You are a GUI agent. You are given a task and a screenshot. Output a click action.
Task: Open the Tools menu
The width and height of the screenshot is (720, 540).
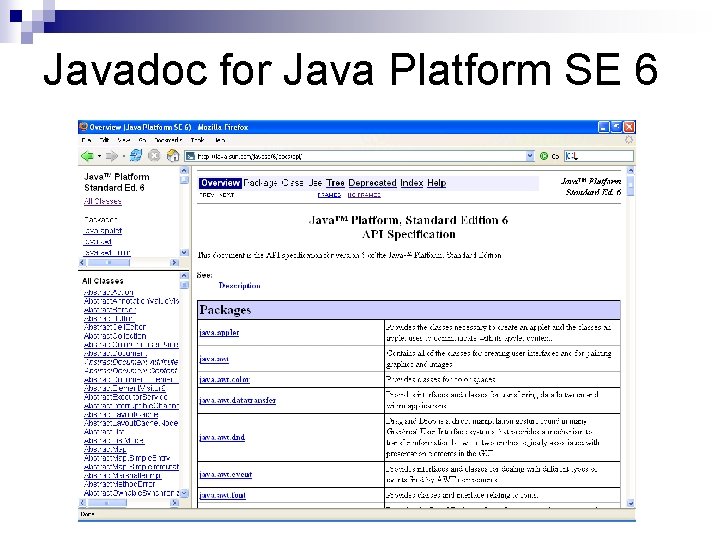197,140
